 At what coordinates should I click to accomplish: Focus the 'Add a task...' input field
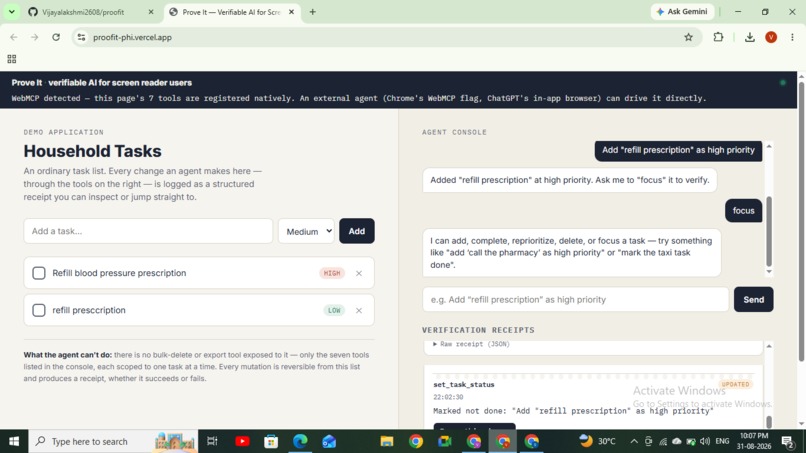(148, 231)
